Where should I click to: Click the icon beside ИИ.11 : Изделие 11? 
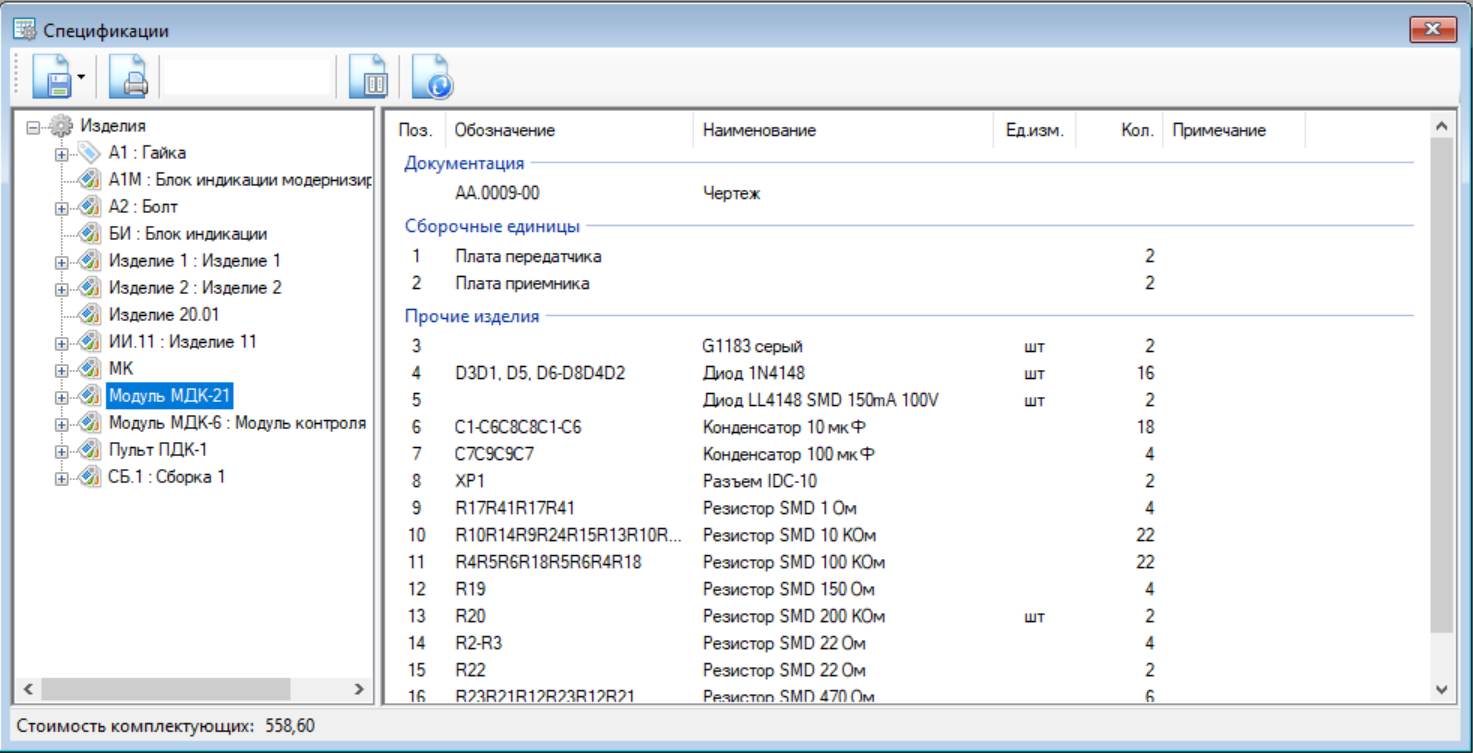[x=89, y=342]
